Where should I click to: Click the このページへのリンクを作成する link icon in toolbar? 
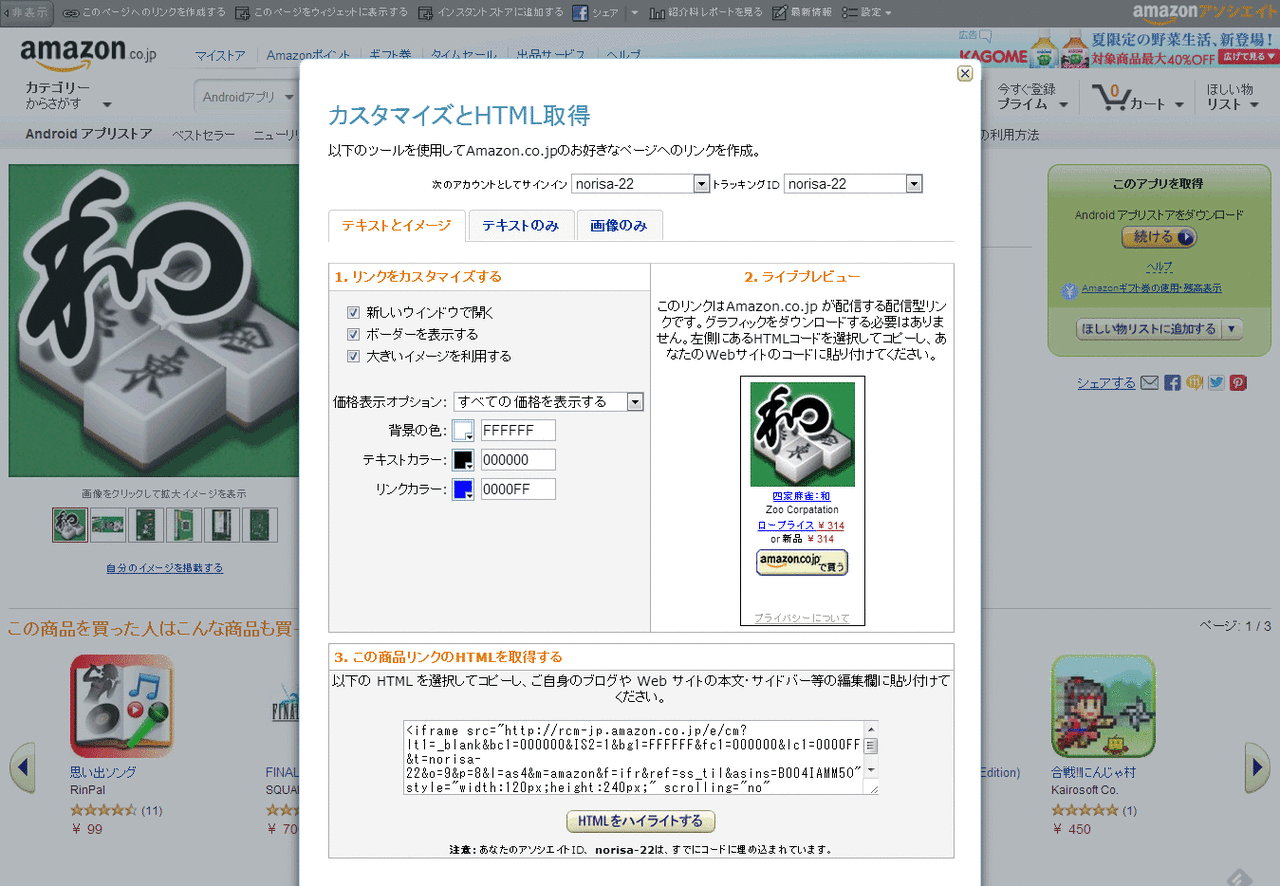click(70, 13)
